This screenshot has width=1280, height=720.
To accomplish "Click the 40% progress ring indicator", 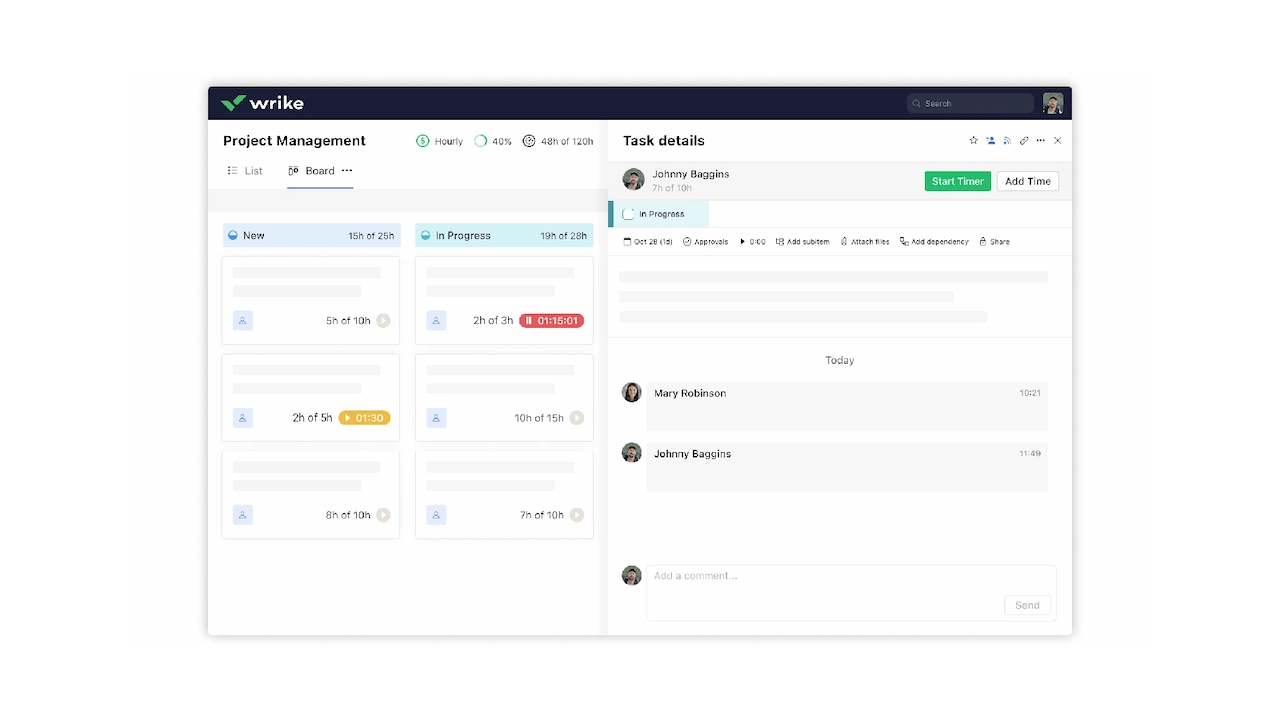I will [481, 141].
